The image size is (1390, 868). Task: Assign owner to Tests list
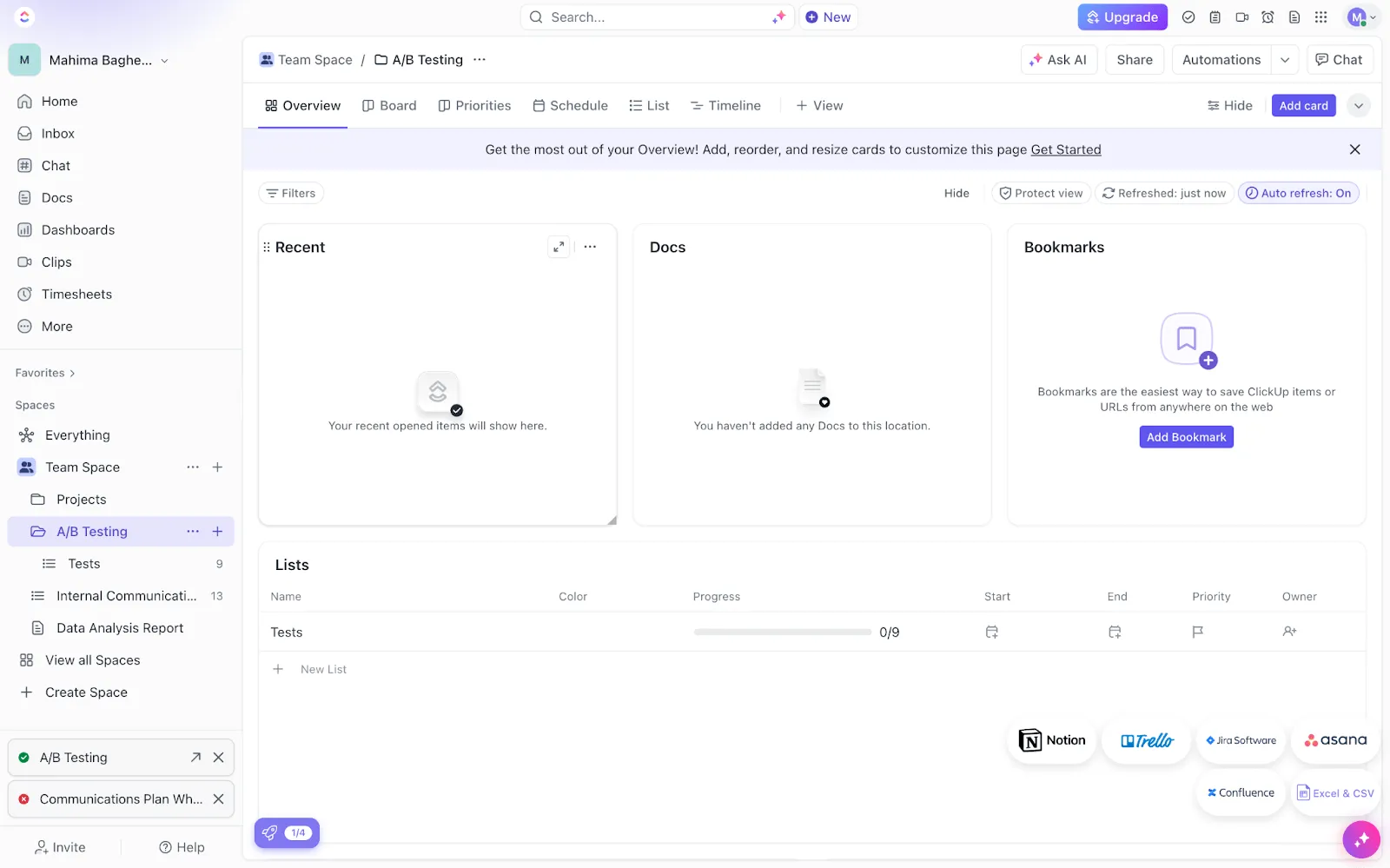pyautogui.click(x=1289, y=632)
